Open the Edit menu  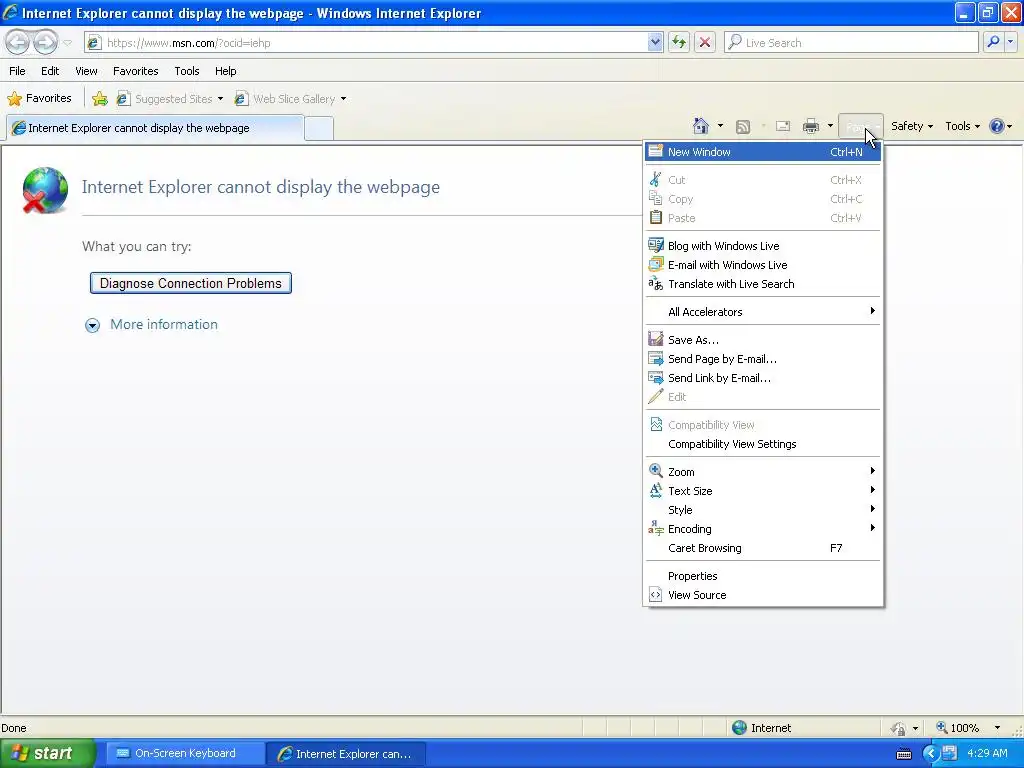pyautogui.click(x=50, y=71)
